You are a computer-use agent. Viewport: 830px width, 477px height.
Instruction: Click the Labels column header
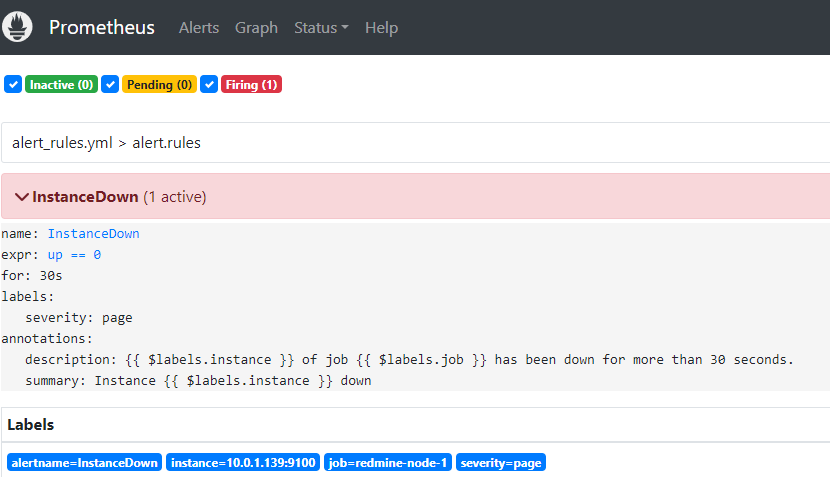tap(31, 425)
